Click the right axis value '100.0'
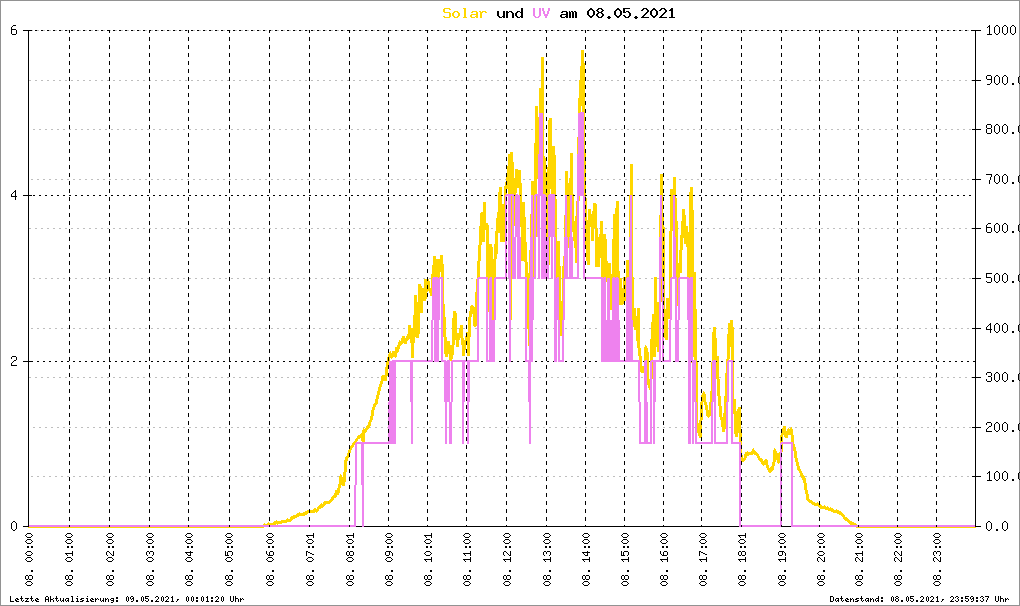This screenshot has width=1020, height=606. pyautogui.click(x=1002, y=477)
